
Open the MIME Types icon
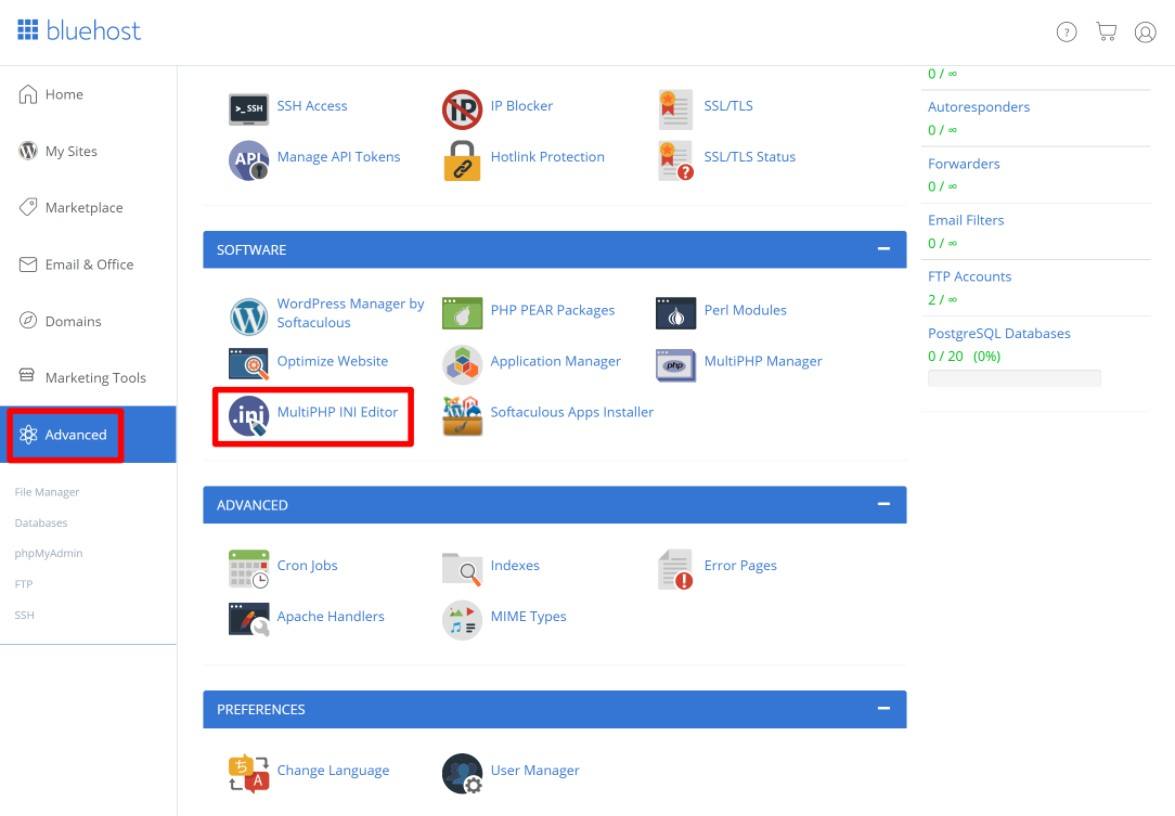(x=462, y=620)
